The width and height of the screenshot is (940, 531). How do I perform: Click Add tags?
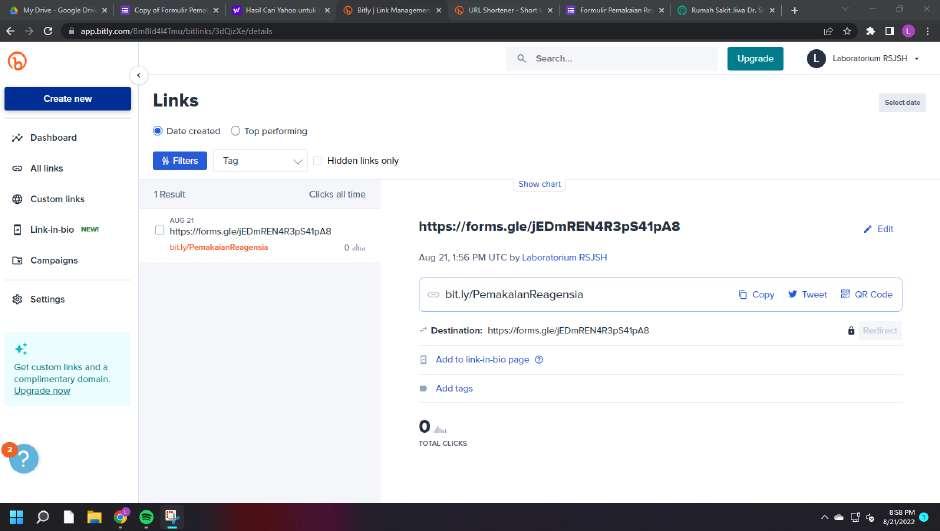click(454, 388)
